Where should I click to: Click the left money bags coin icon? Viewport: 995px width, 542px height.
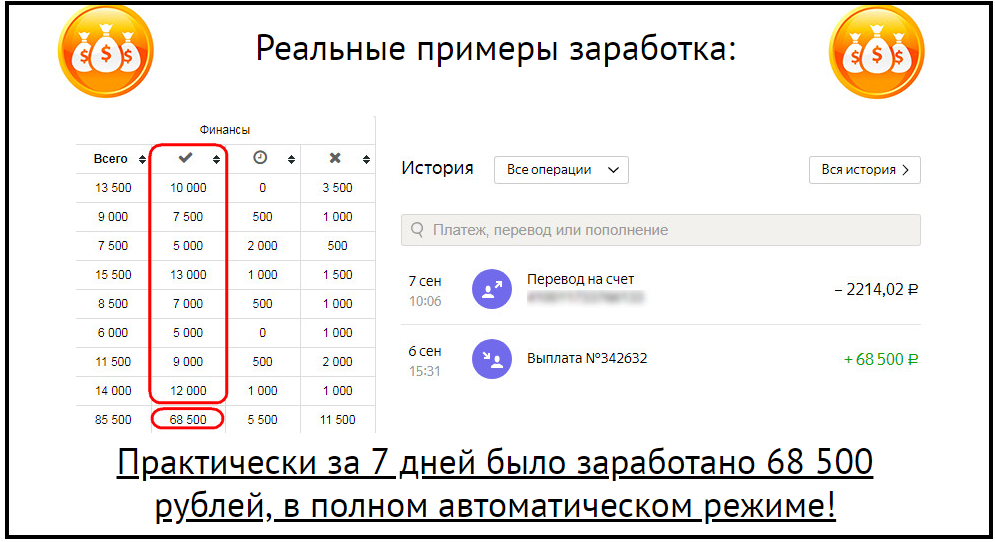106,52
